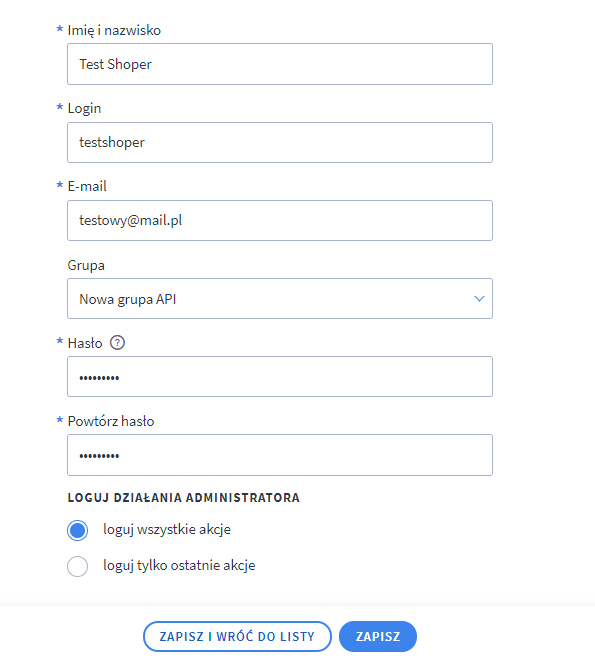595x660 pixels.
Task: Click the Hasło help question mark icon
Action: coord(117,343)
